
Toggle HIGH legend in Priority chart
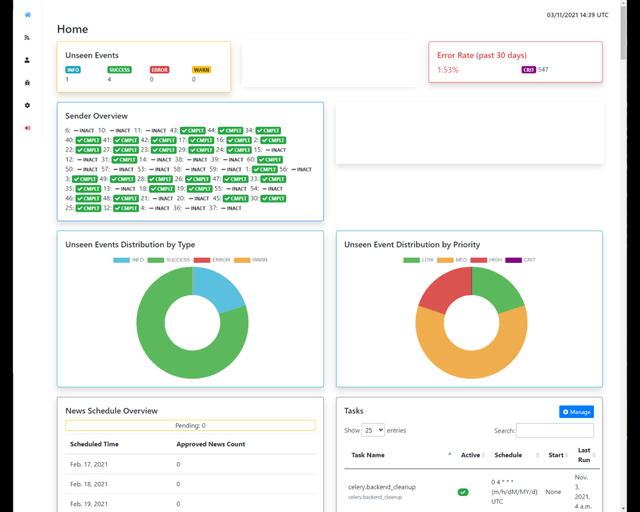tap(490, 260)
